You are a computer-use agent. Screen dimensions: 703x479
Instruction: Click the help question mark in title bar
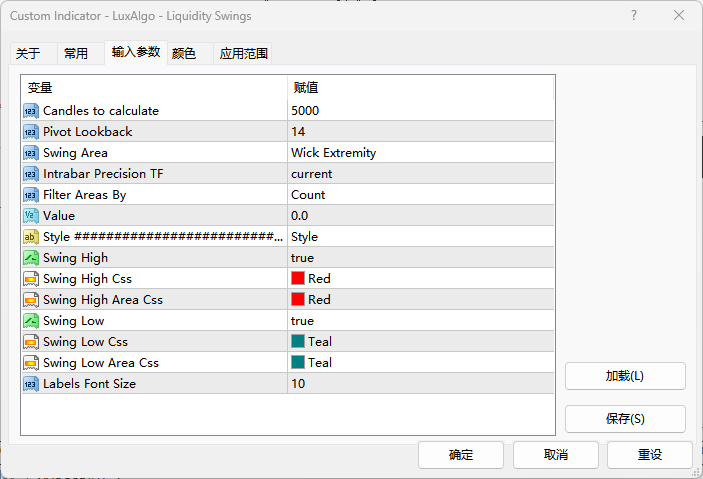pos(634,16)
